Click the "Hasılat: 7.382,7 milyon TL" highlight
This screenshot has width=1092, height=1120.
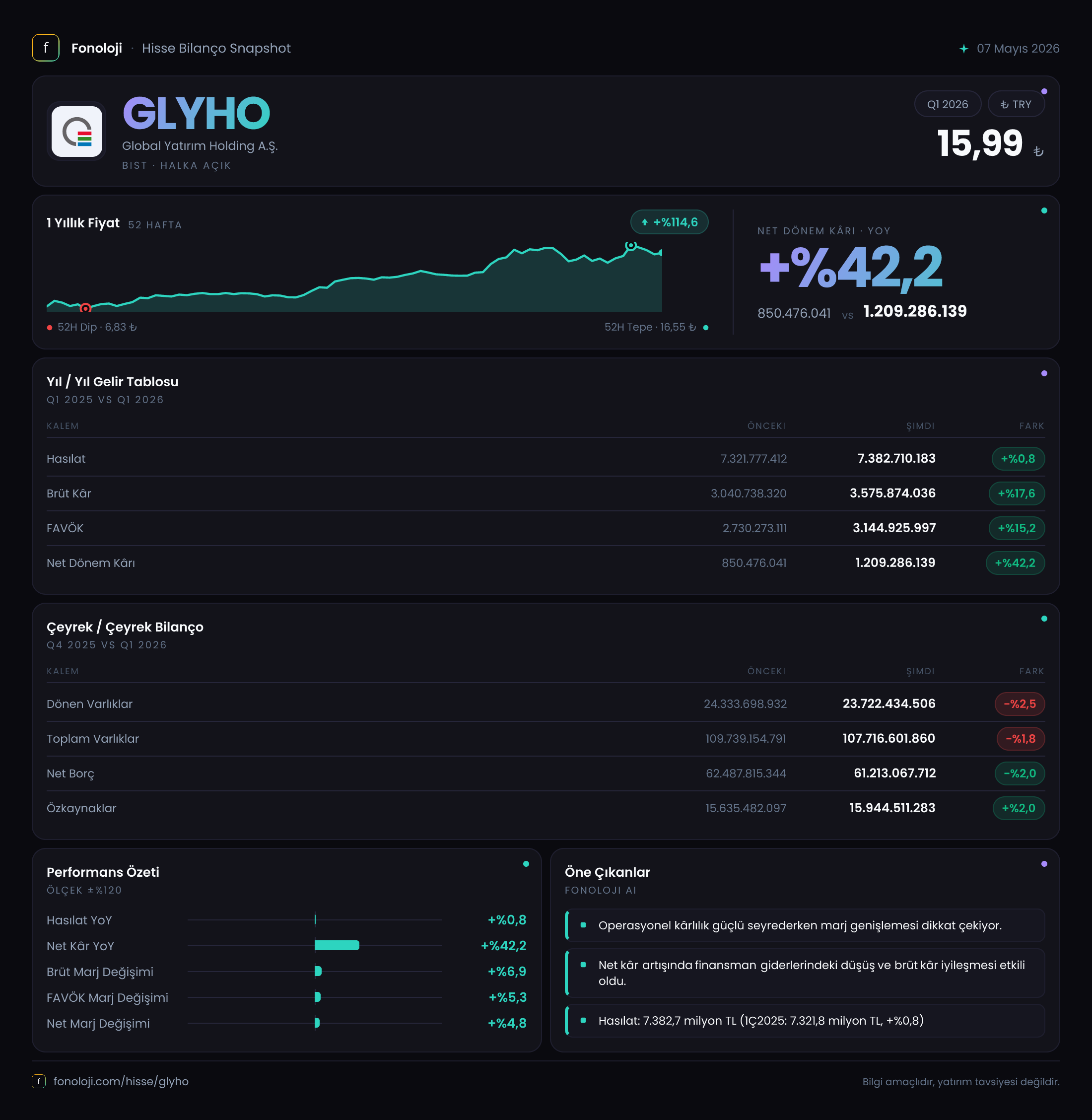coord(805,1021)
